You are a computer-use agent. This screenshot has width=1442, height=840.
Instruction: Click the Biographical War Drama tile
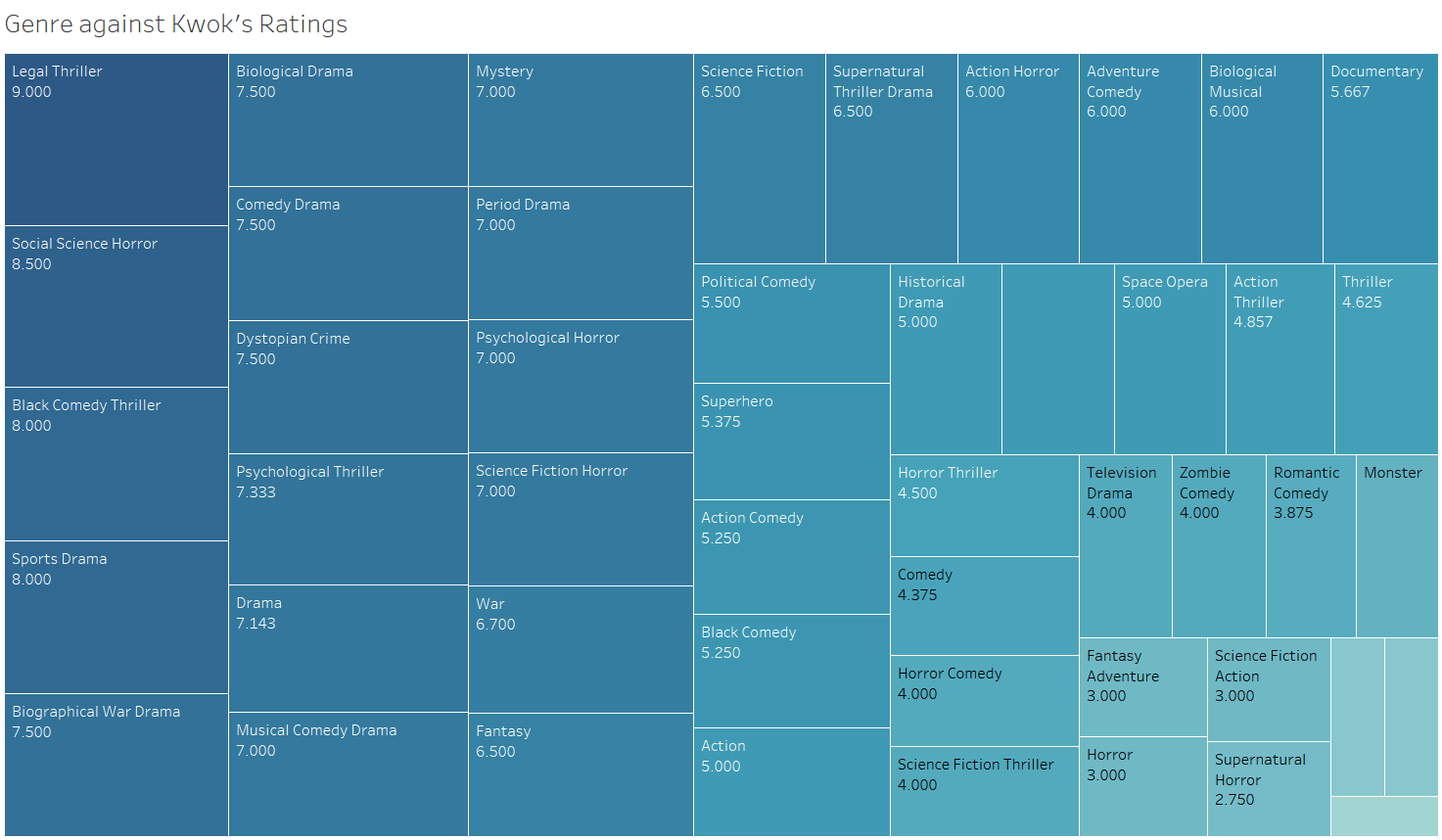coord(116,765)
